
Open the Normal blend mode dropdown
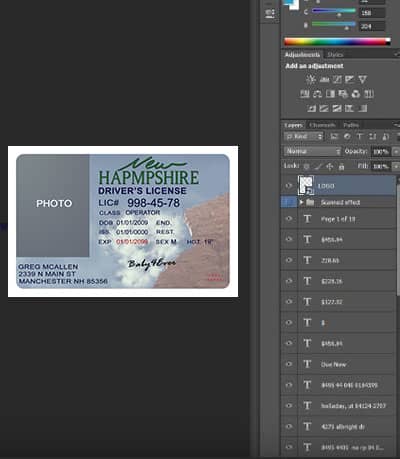coord(313,151)
